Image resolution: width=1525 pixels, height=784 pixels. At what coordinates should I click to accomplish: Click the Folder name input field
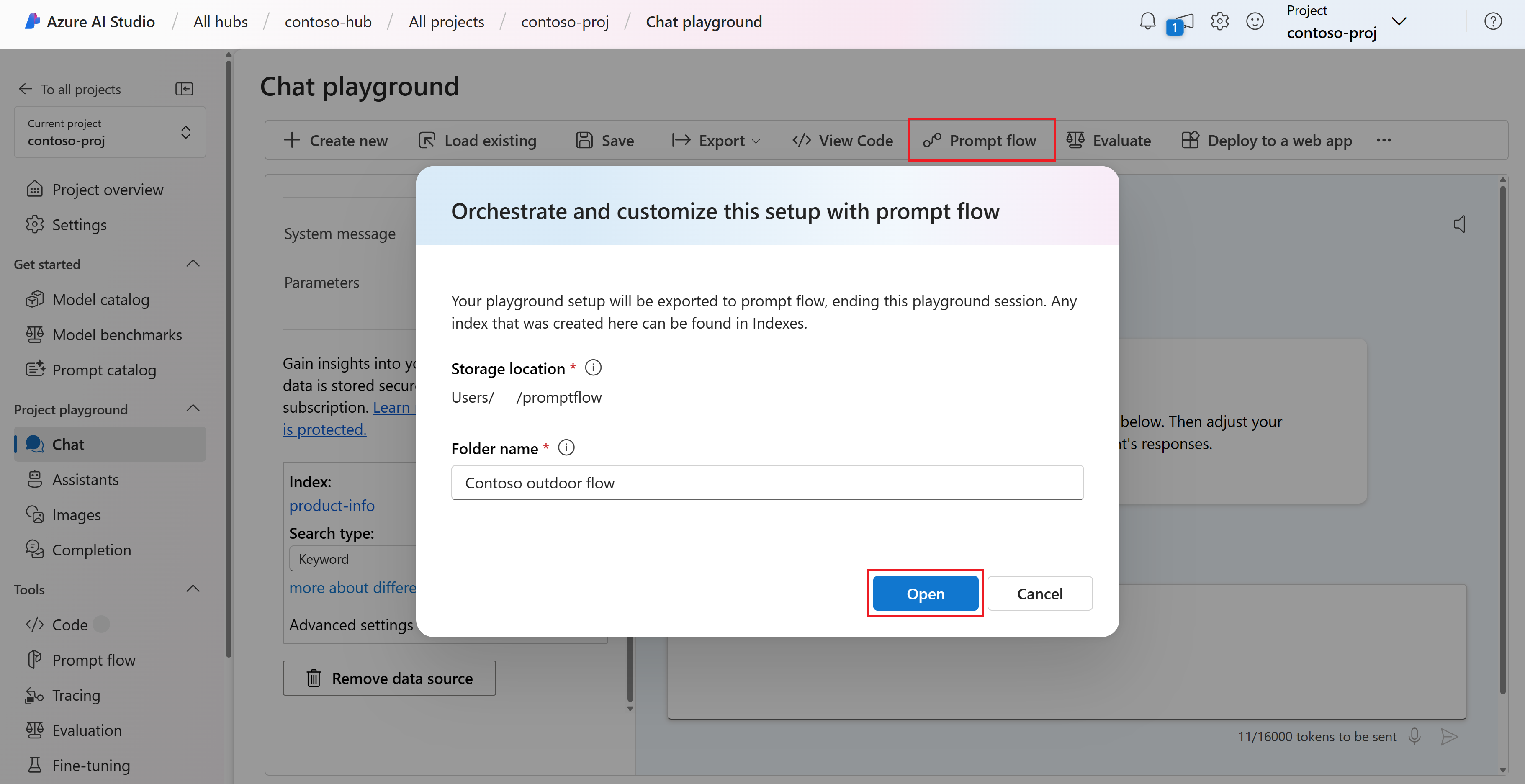767,483
